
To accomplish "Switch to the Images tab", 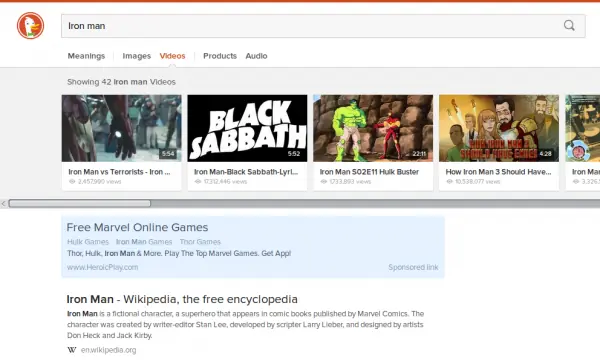I will 137,56.
